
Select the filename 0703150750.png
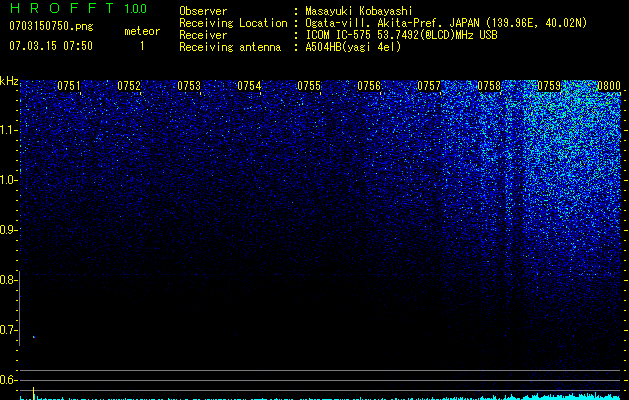[51, 26]
